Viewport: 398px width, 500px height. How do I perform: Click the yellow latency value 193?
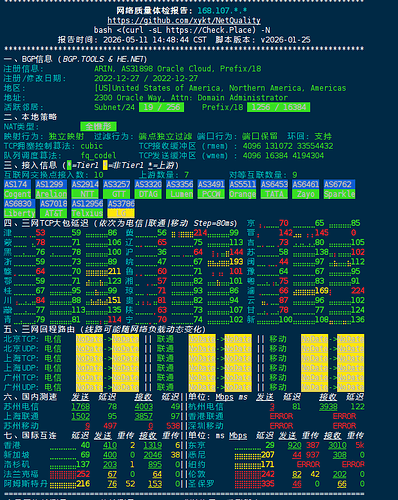[x=236, y=262]
